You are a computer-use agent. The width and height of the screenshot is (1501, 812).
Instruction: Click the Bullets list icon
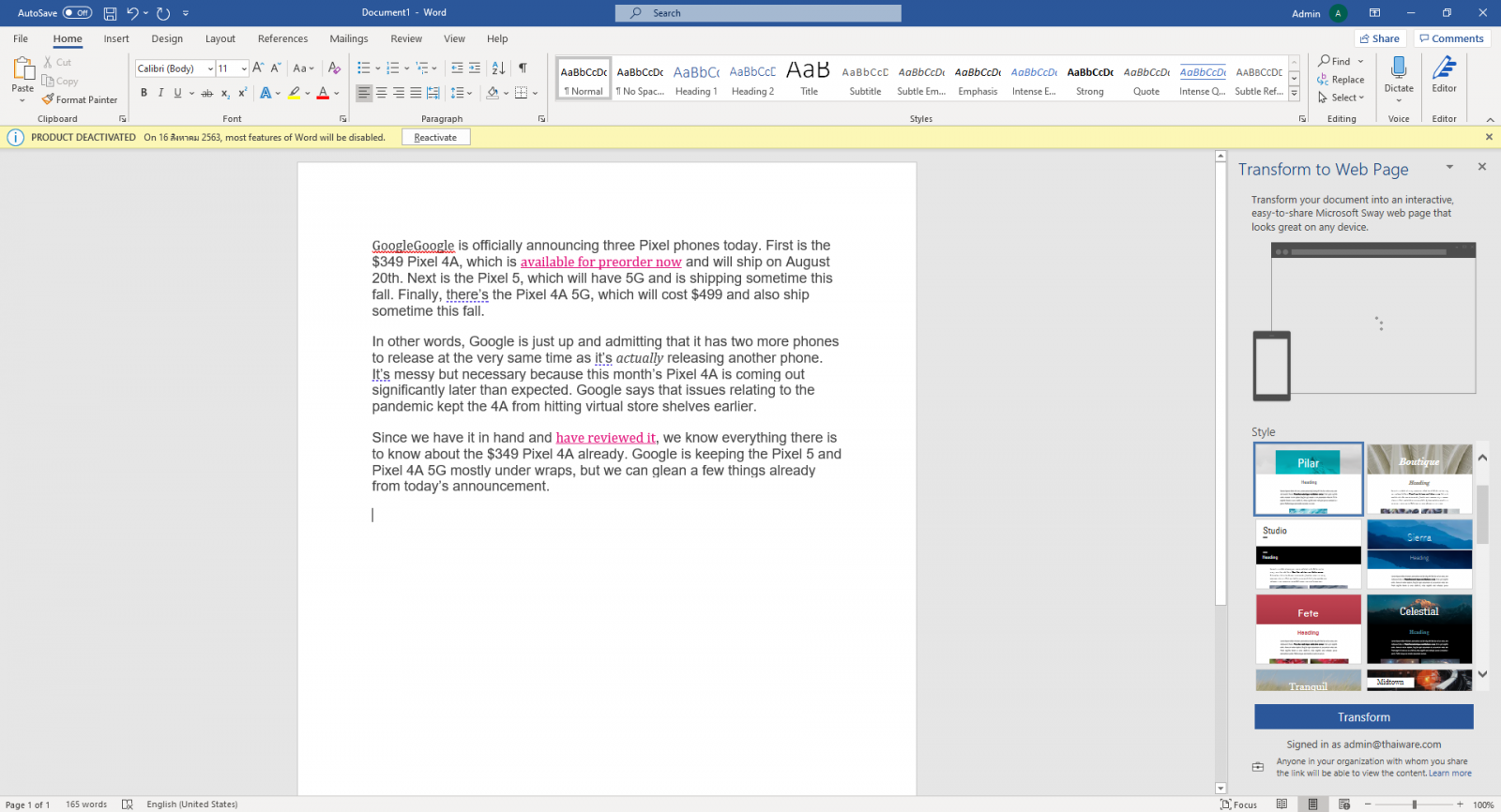tap(364, 68)
